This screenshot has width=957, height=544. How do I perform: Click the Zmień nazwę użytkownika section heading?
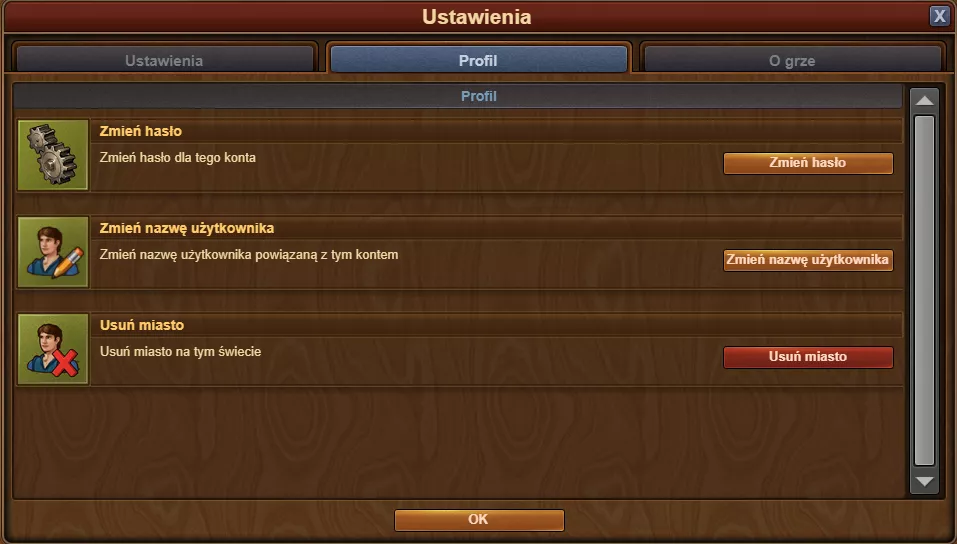point(187,228)
